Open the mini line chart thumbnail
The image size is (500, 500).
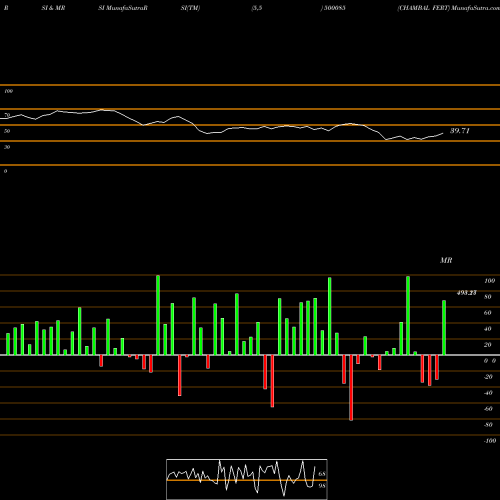tap(247, 479)
